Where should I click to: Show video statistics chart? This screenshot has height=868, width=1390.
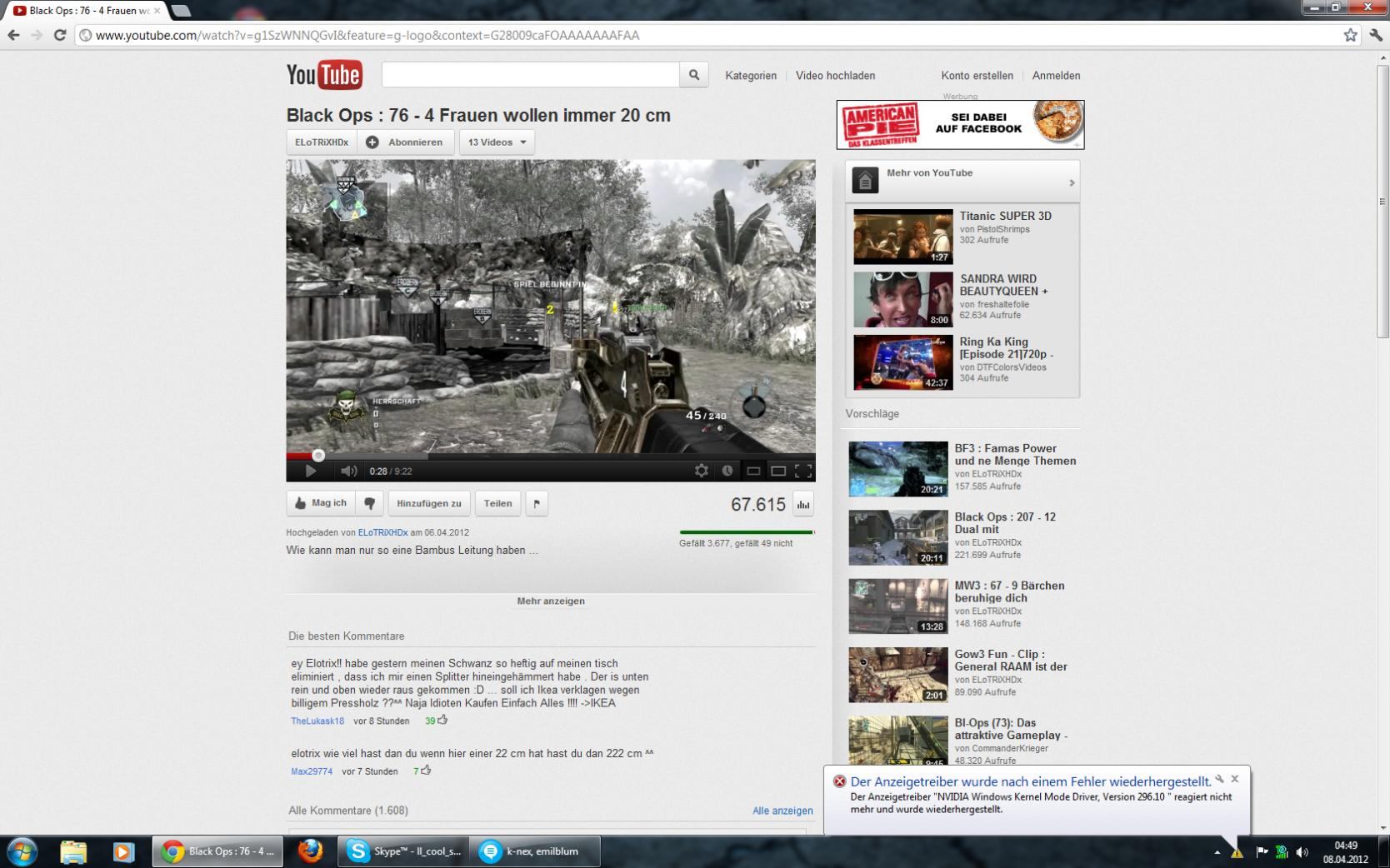pyautogui.click(x=803, y=504)
